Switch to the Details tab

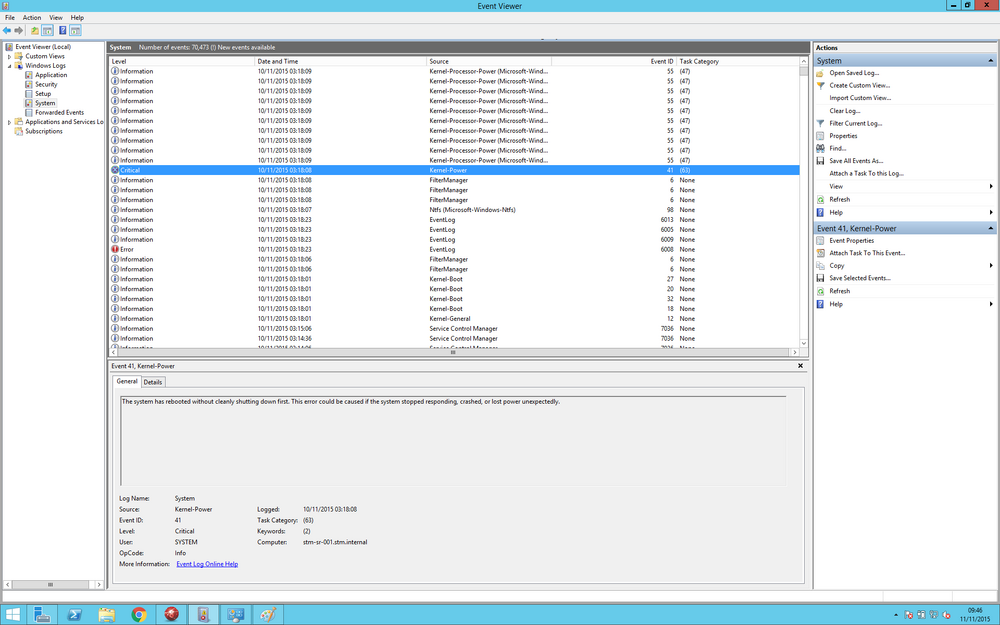(x=152, y=382)
